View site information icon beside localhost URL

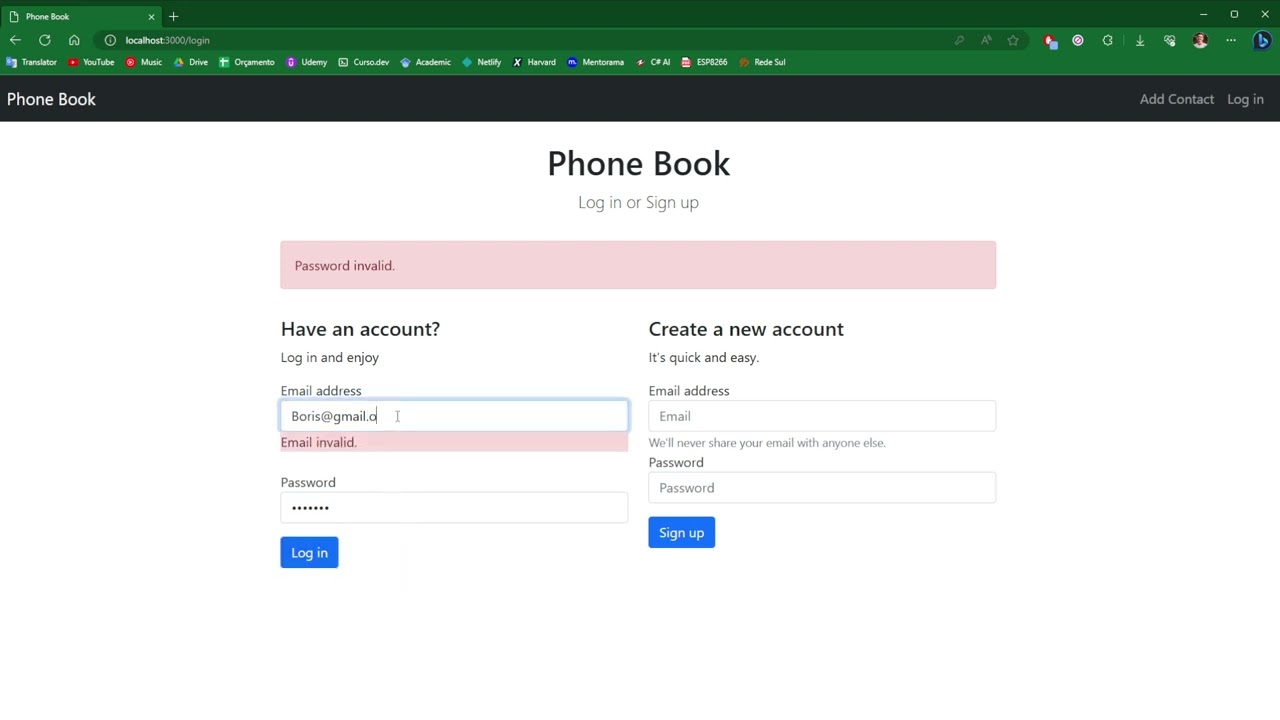click(110, 40)
